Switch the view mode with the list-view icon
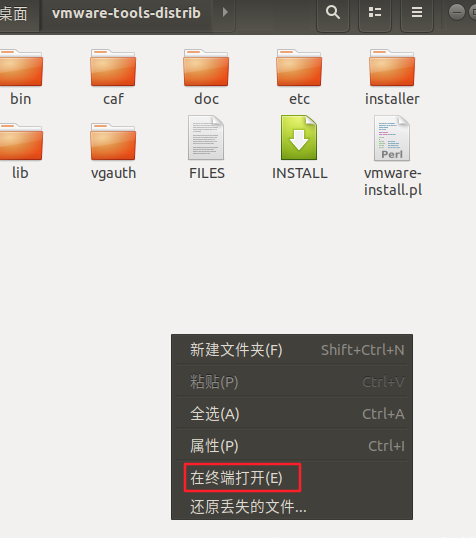The image size is (476, 538). click(375, 14)
